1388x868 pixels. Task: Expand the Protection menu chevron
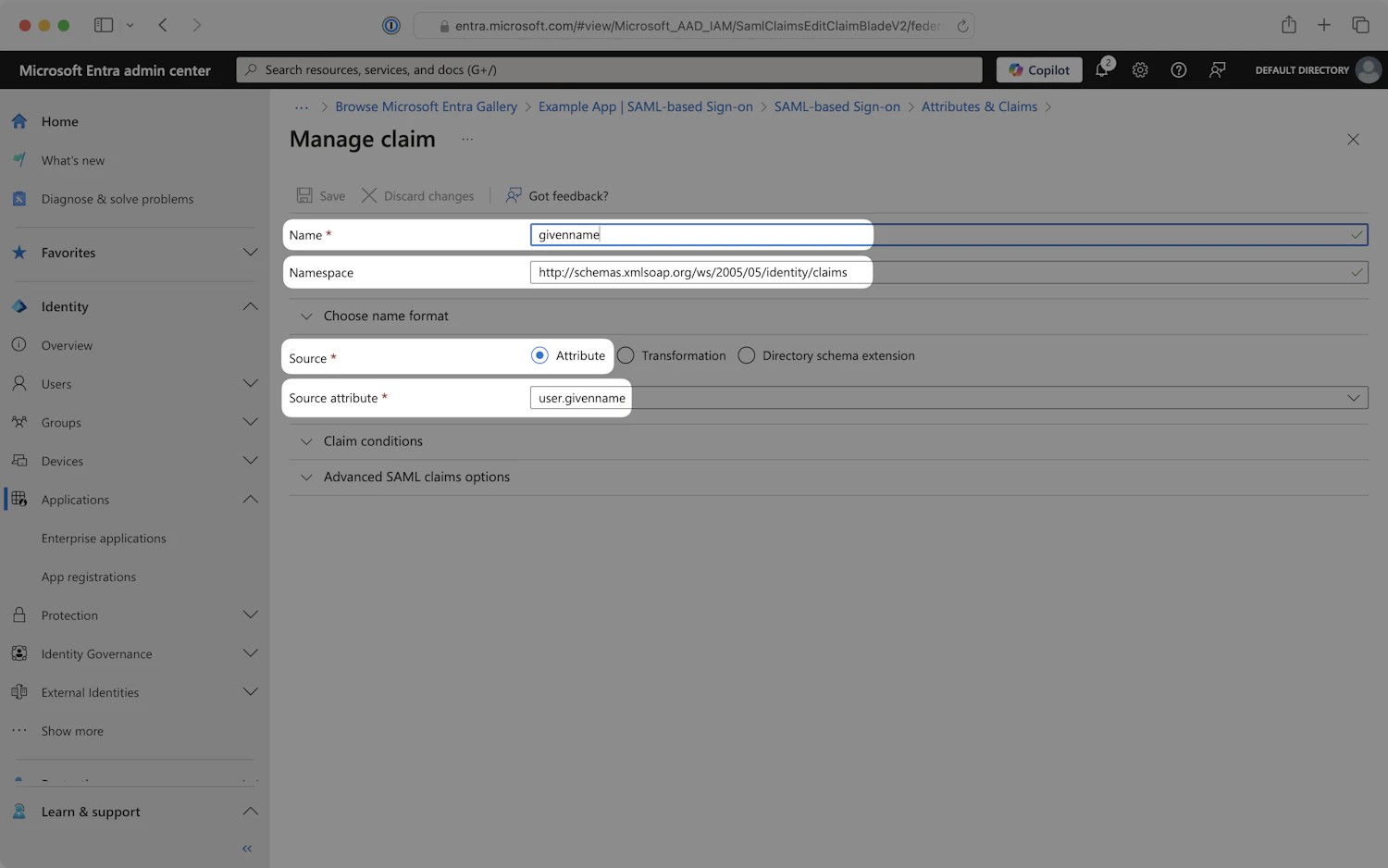click(250, 615)
